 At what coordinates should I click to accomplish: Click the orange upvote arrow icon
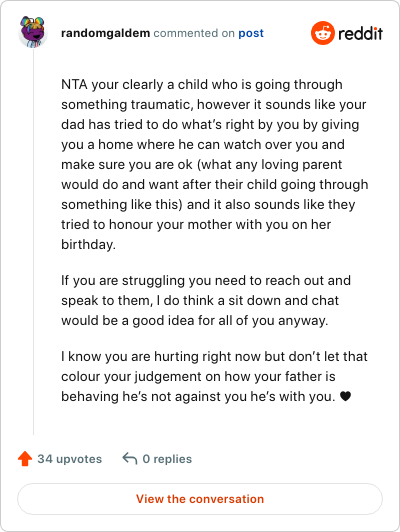[x=25, y=458]
